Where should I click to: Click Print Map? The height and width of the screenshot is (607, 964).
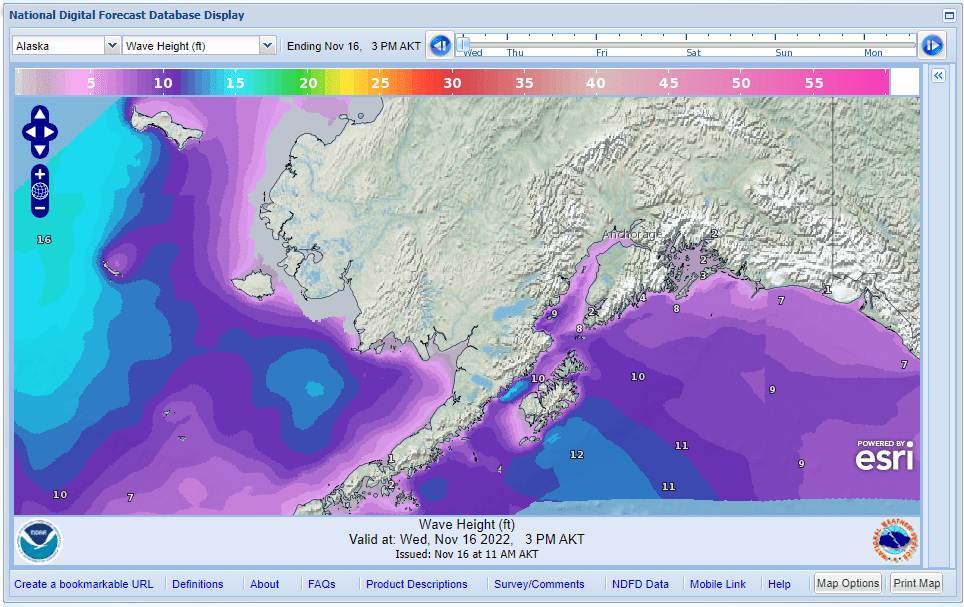pos(915,583)
